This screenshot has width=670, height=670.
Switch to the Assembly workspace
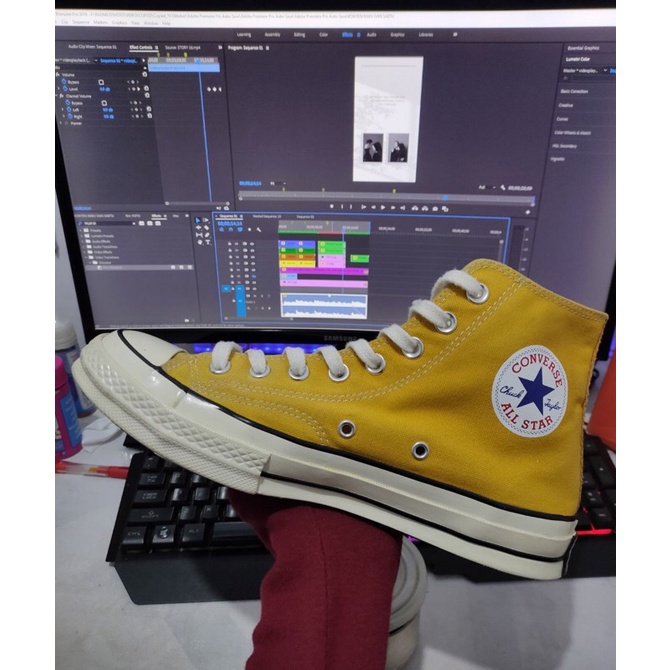click(x=272, y=35)
